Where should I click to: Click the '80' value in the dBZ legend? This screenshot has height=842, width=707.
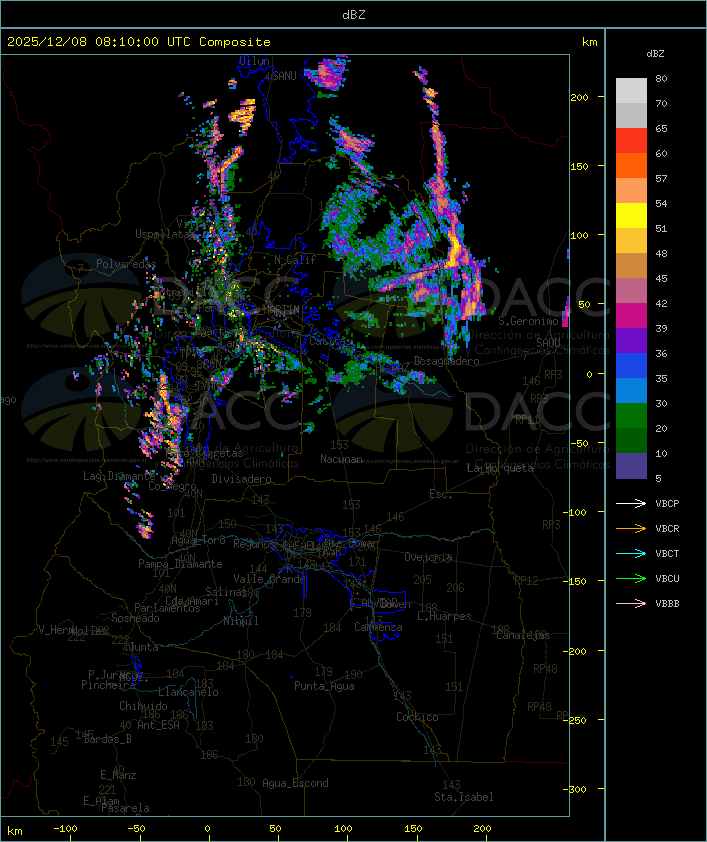click(x=661, y=78)
